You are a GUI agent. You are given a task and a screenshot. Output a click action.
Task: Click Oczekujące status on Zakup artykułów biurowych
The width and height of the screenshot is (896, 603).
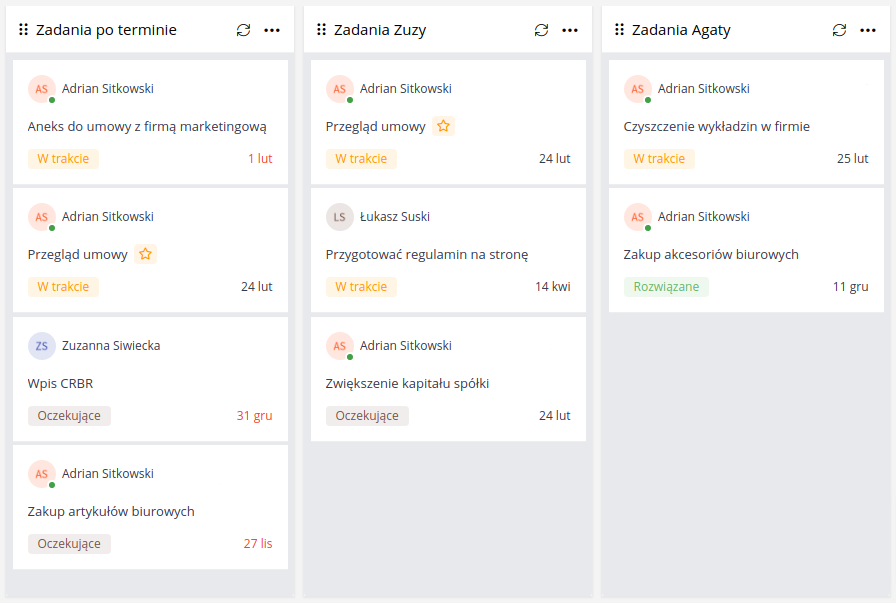tap(69, 544)
